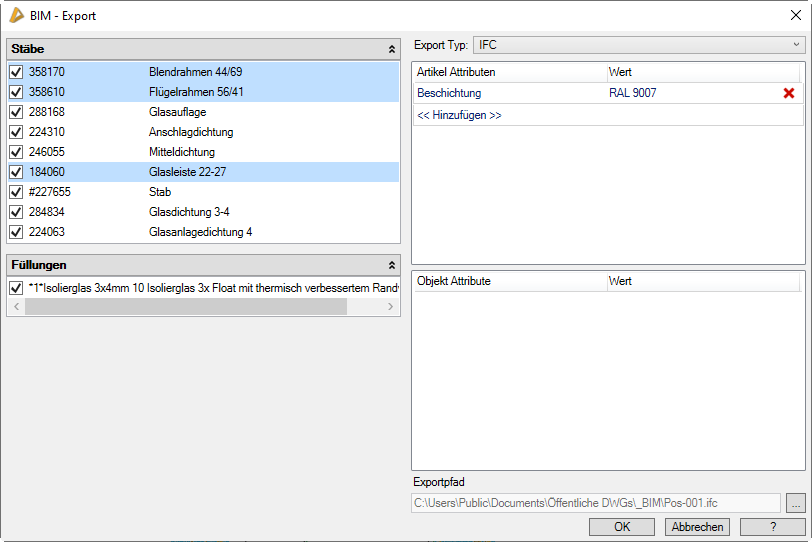Screen dimensions: 812x542
Task: Uncheck the Blendrahmen 44/69 checkbox
Action: (x=16, y=72)
